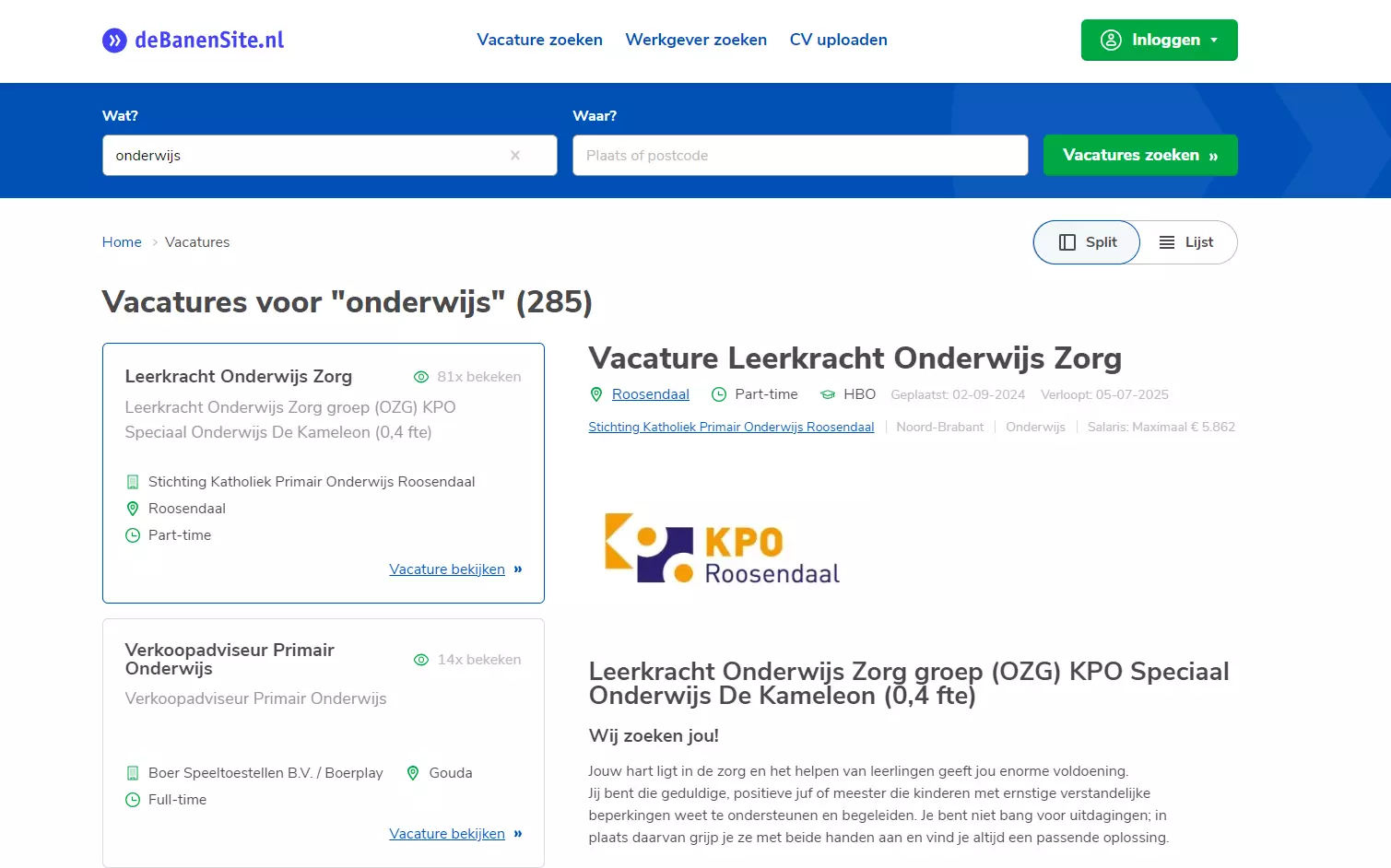Focus the Plaats of postcode field

[800, 155]
